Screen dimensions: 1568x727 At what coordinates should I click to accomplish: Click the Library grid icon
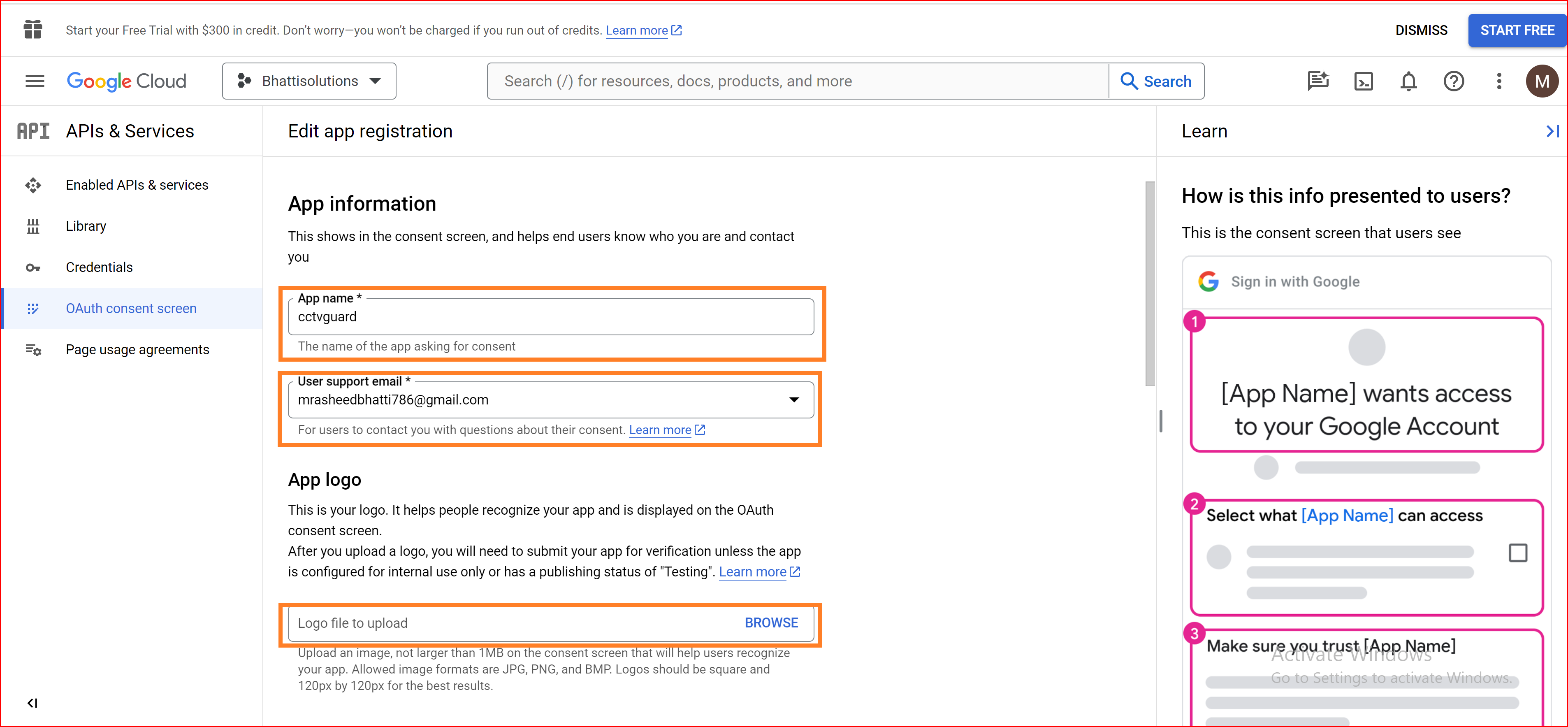click(x=33, y=226)
